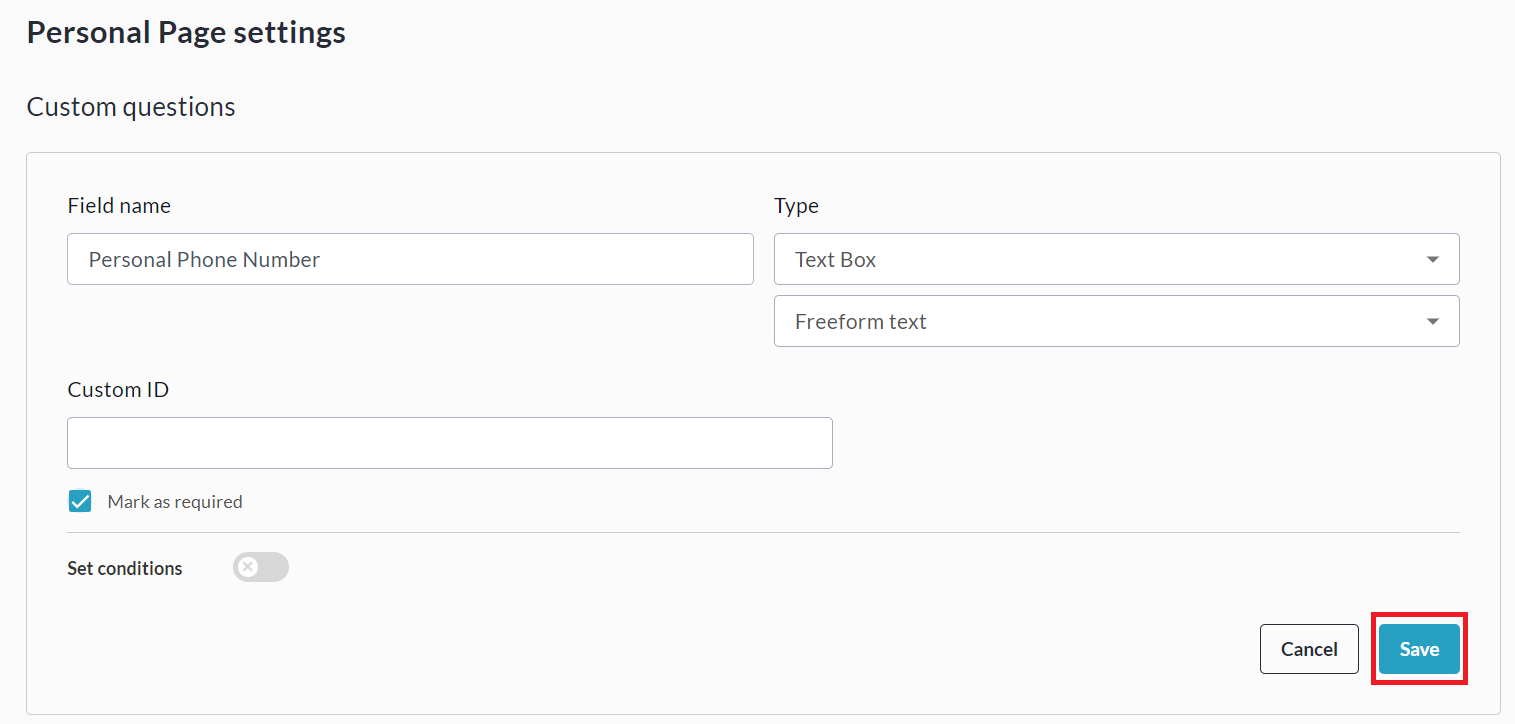Click the Personal Phone Number text

coord(204,259)
